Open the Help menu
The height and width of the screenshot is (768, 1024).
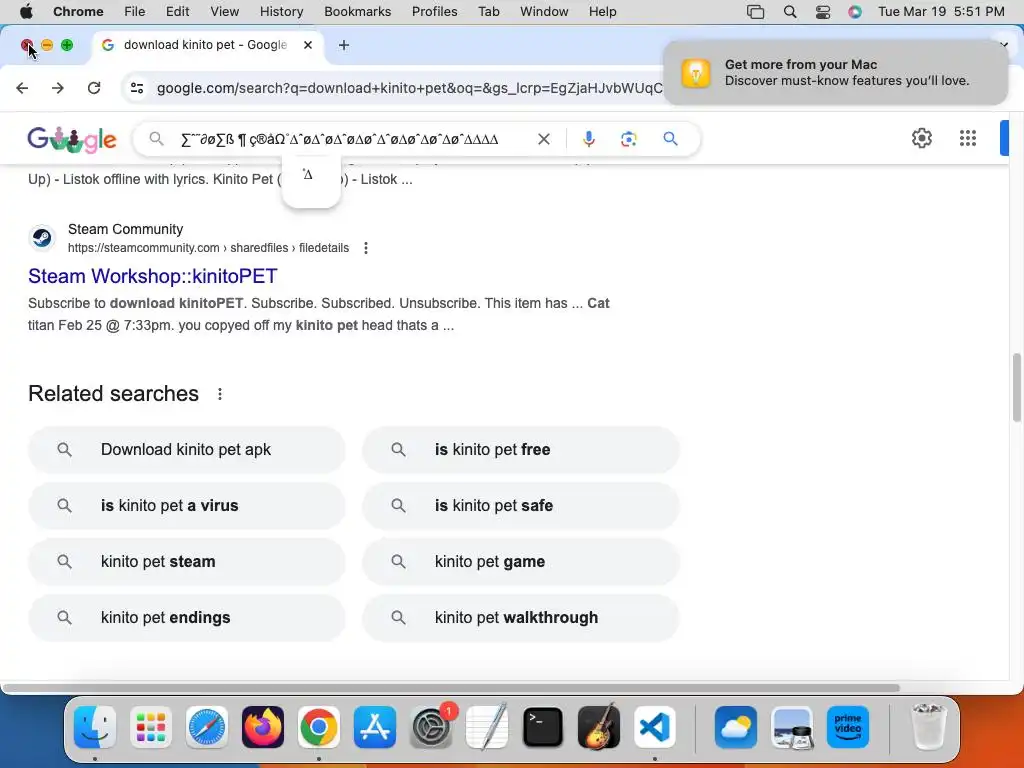tap(602, 12)
